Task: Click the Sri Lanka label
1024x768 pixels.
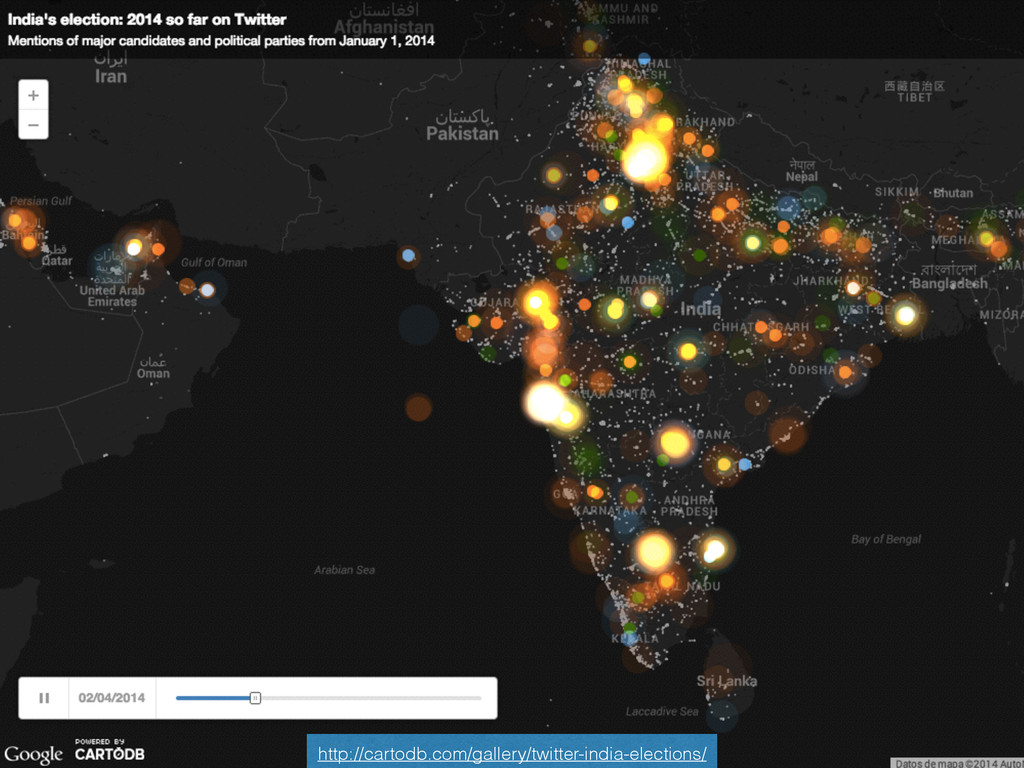Action: (726, 681)
